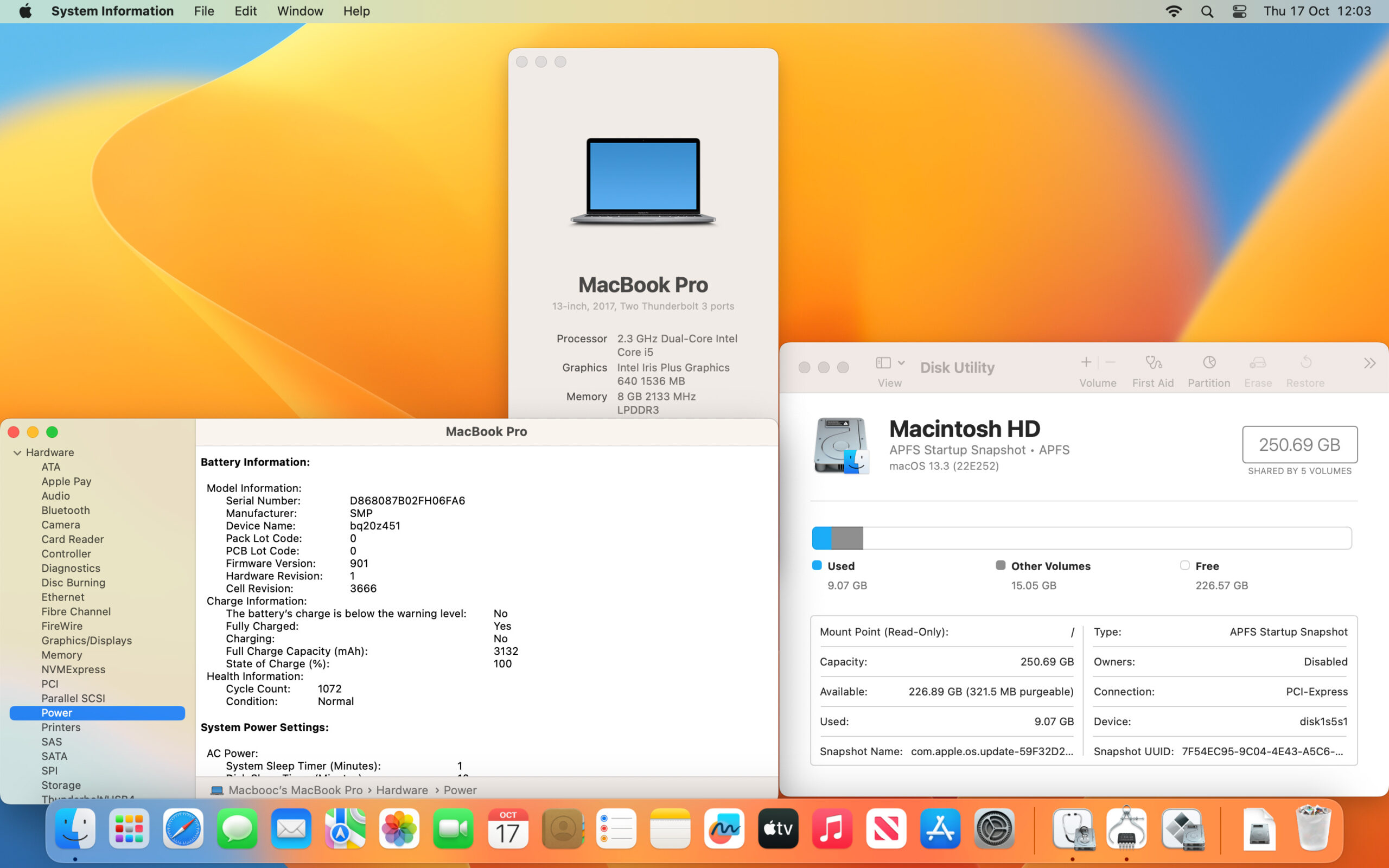Open View sidebar dropdown in Disk Utility
The image size is (1389, 868).
(x=890, y=363)
